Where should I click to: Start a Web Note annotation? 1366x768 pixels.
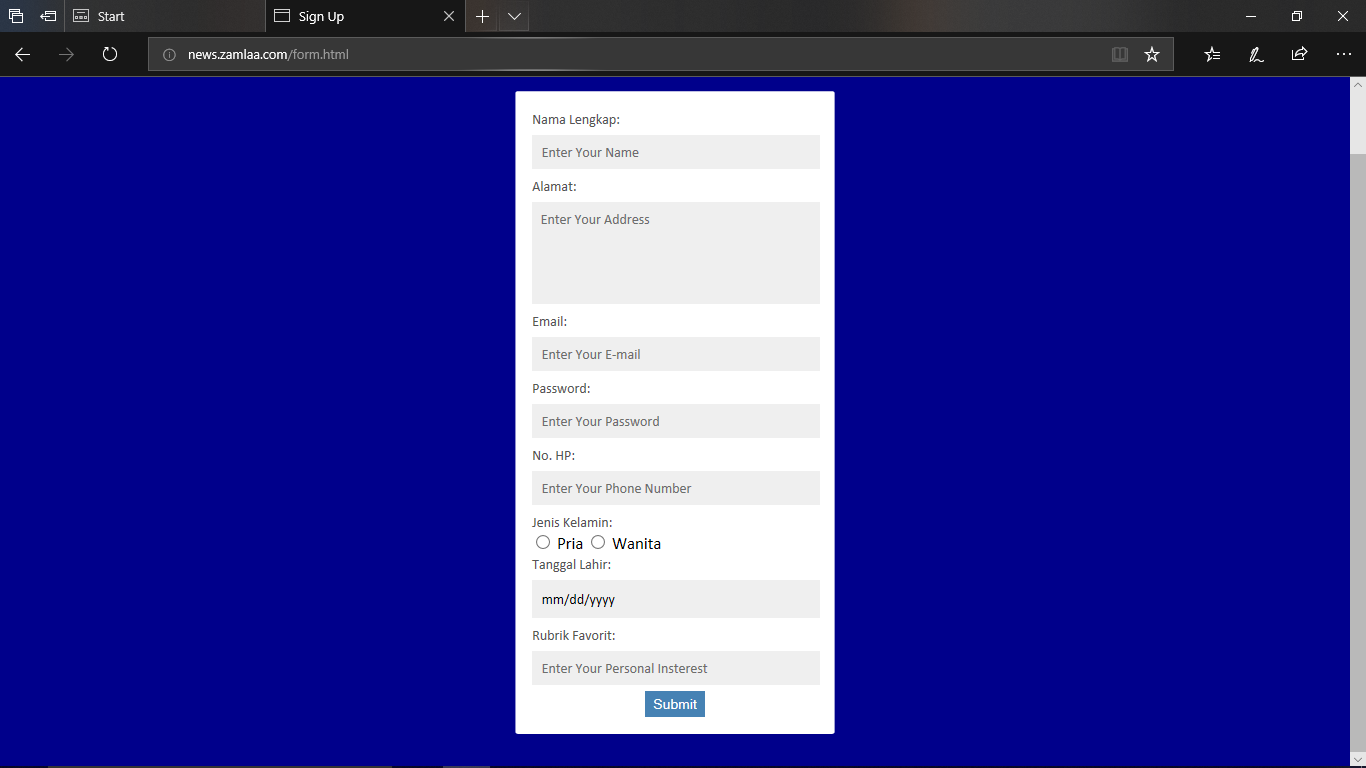[1255, 54]
